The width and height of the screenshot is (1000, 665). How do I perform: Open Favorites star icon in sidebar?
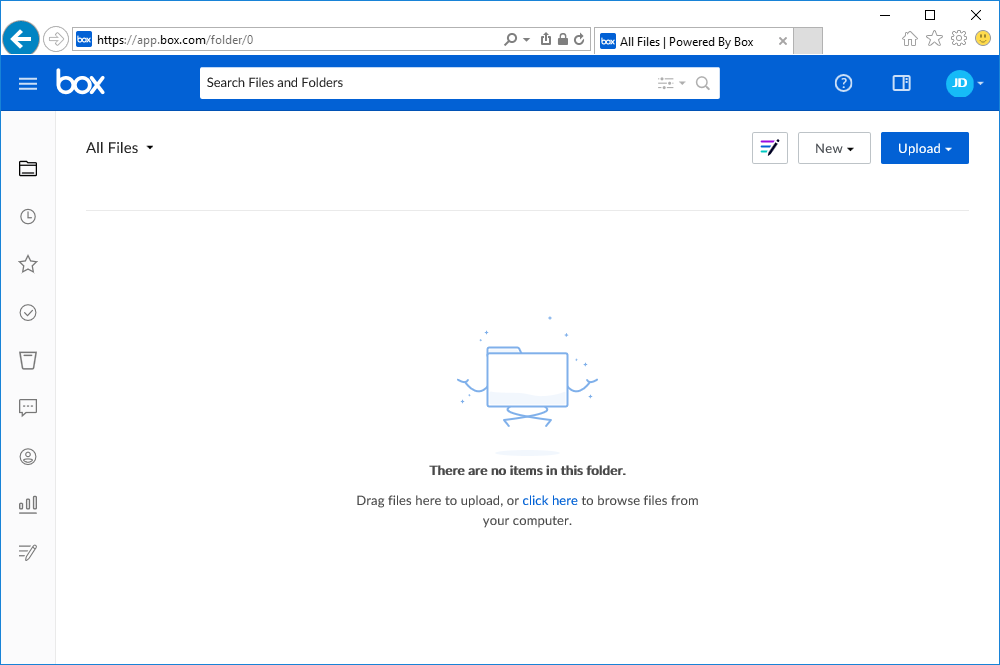coord(27,264)
